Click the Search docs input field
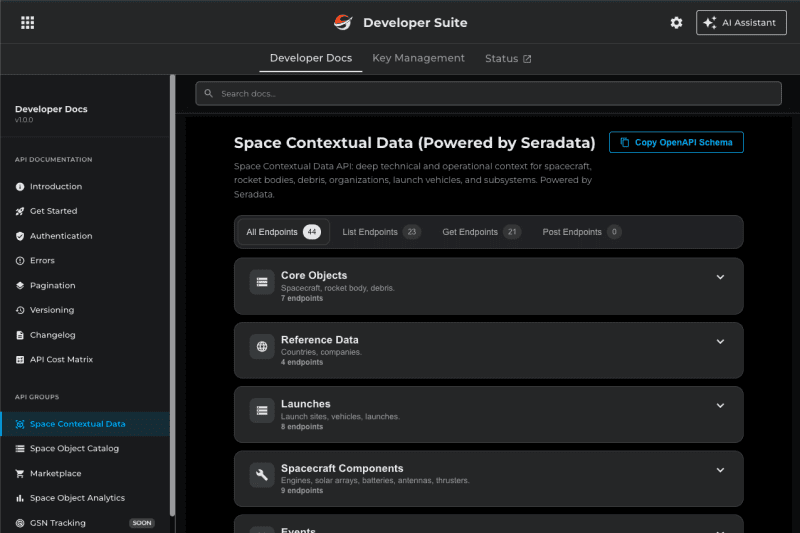Screen dimensions: 800x533 coord(488,93)
